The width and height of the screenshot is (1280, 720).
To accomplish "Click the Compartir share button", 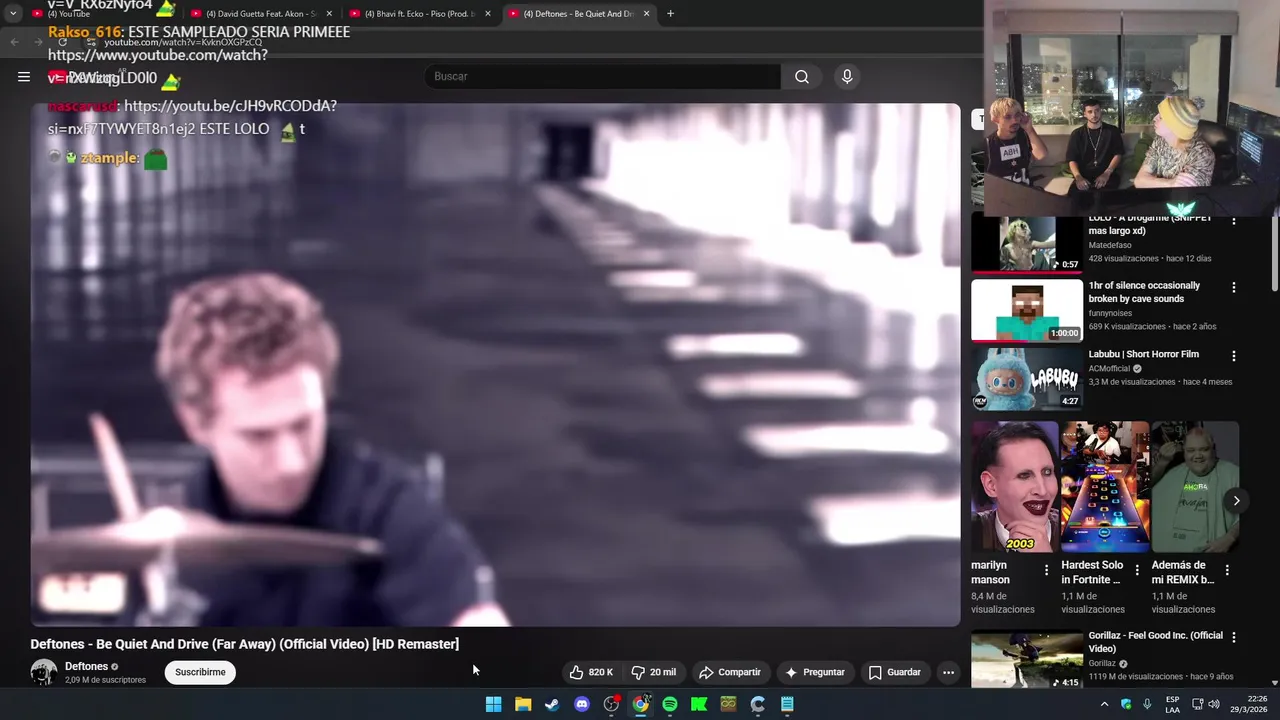I will [x=730, y=672].
